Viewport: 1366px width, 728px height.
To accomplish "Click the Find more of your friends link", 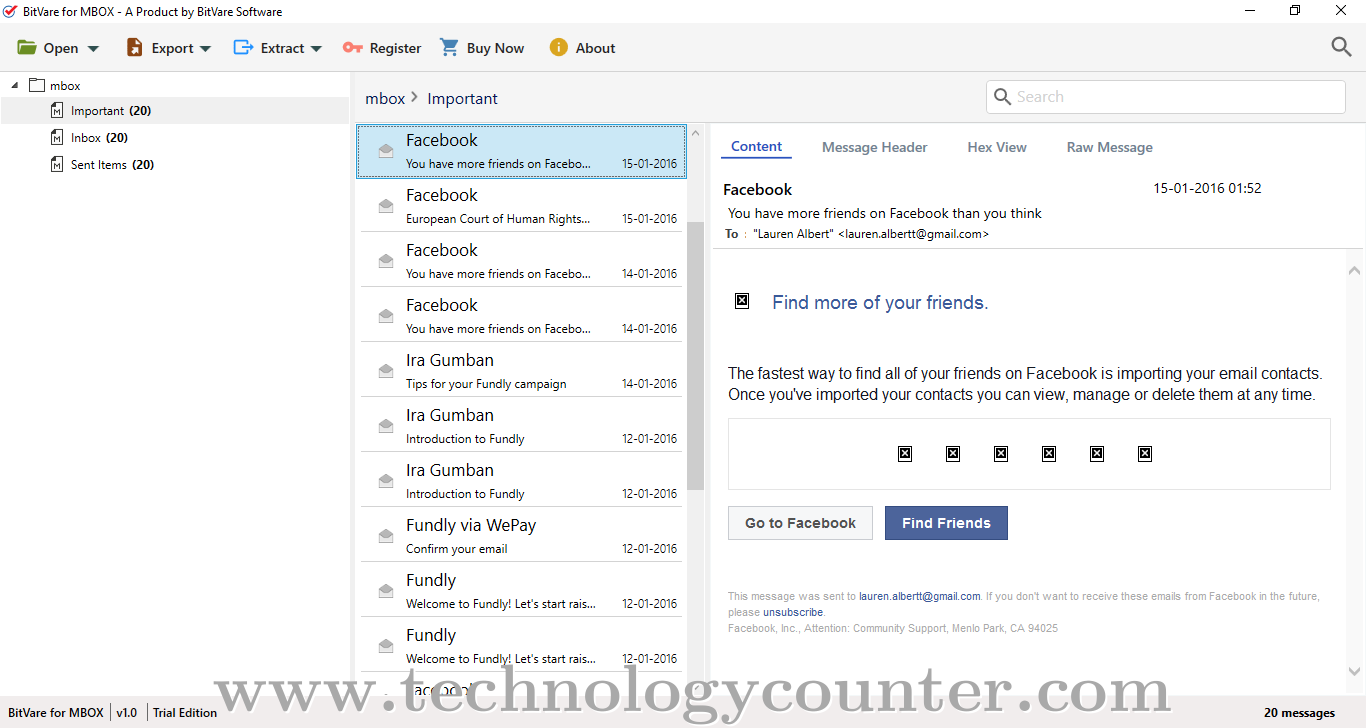I will click(x=880, y=302).
